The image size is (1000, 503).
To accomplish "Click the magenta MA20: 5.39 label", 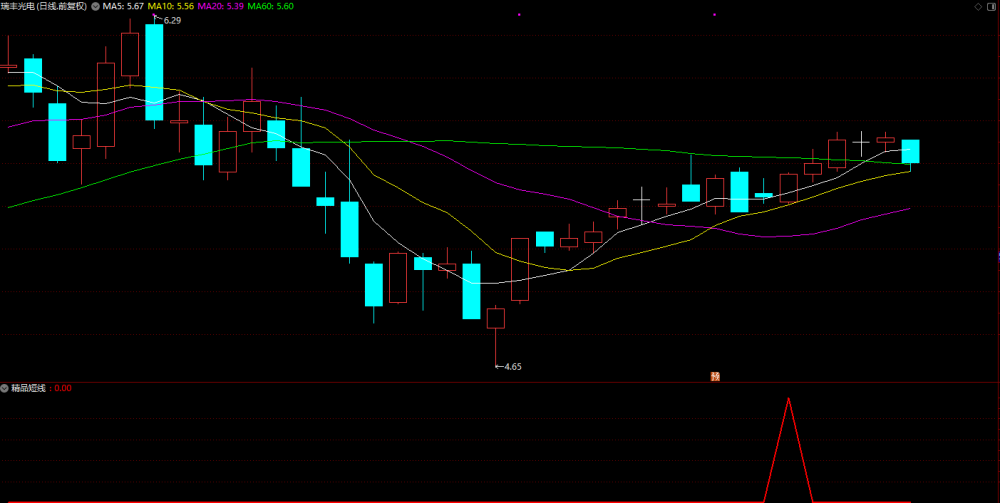I will point(220,6).
